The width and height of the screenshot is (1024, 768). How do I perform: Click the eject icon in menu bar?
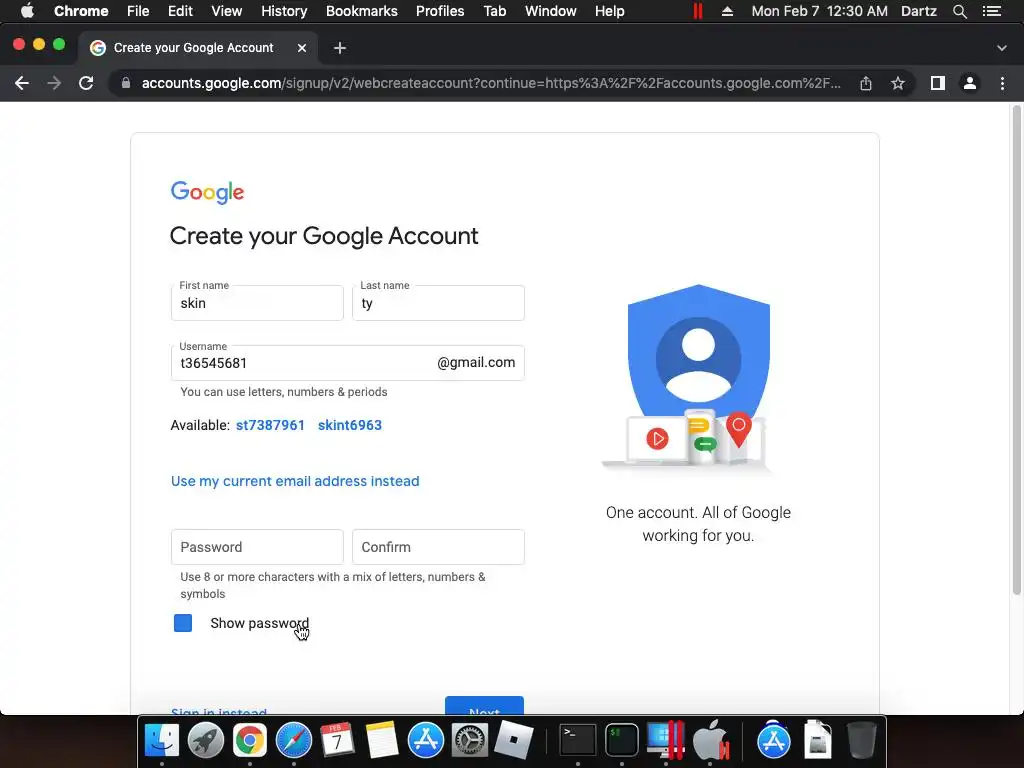pyautogui.click(x=727, y=11)
